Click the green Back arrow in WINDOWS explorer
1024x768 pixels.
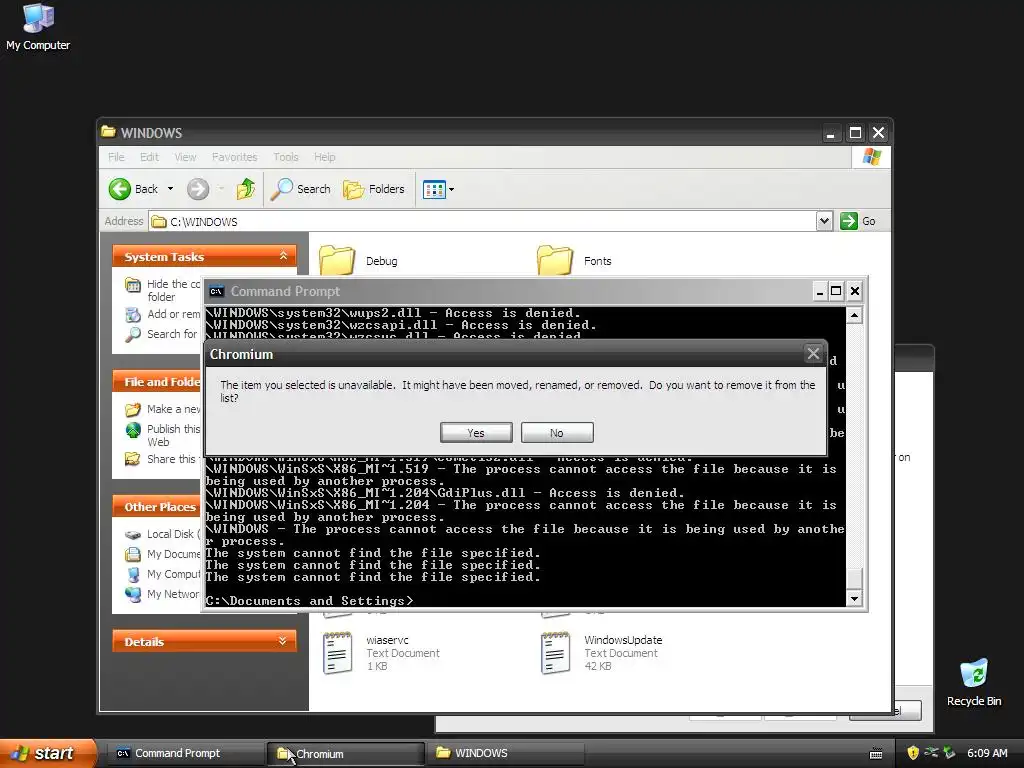pos(120,189)
